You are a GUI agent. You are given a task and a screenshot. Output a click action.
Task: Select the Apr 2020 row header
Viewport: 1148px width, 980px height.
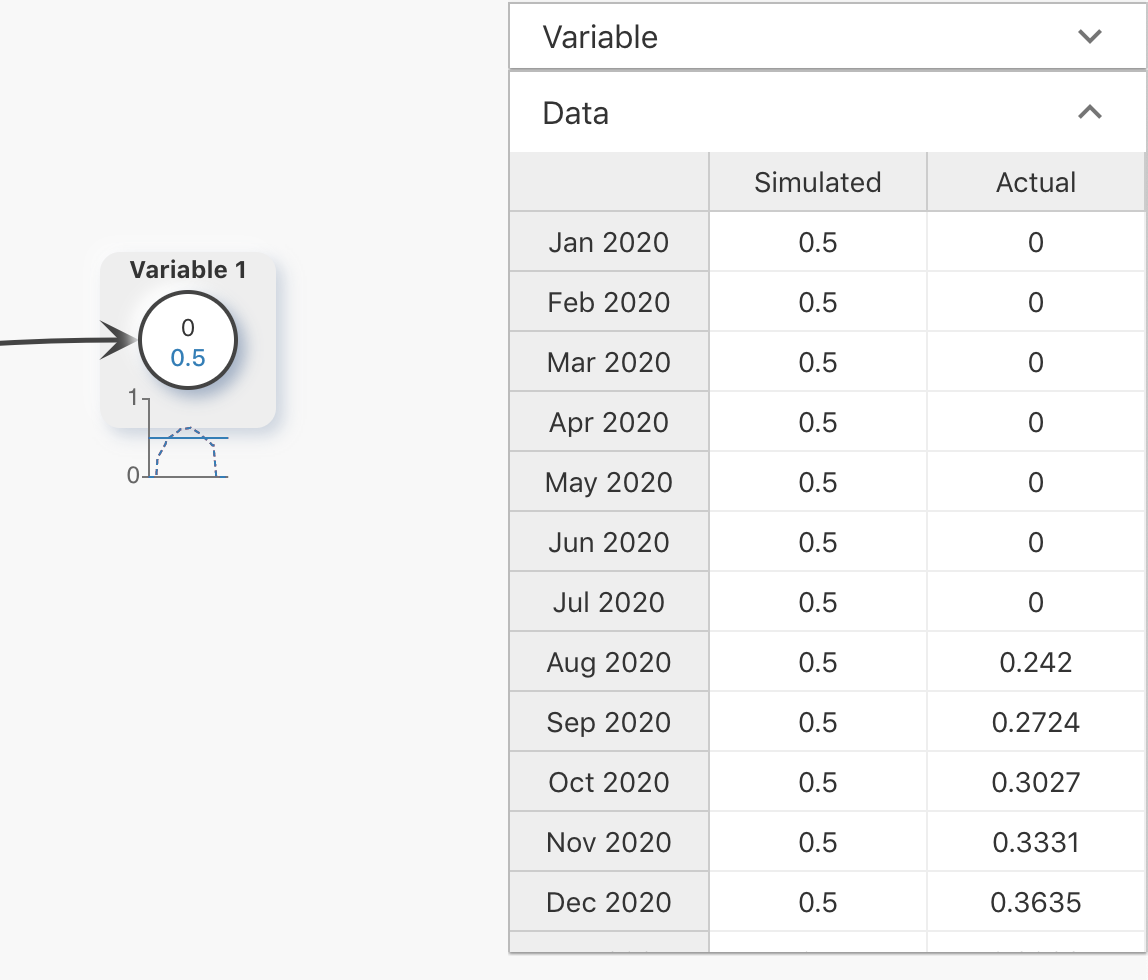[x=609, y=422]
